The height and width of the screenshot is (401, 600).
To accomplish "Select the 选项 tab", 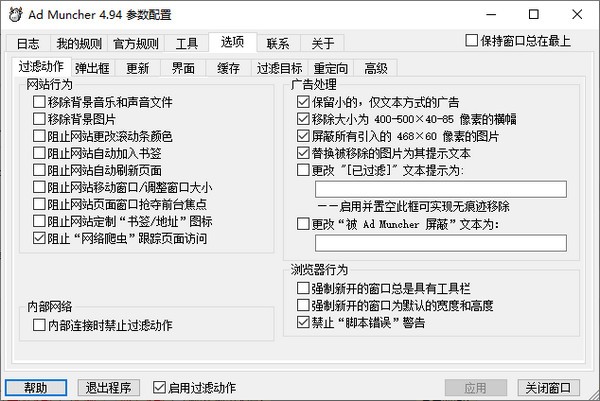I will tap(232, 42).
